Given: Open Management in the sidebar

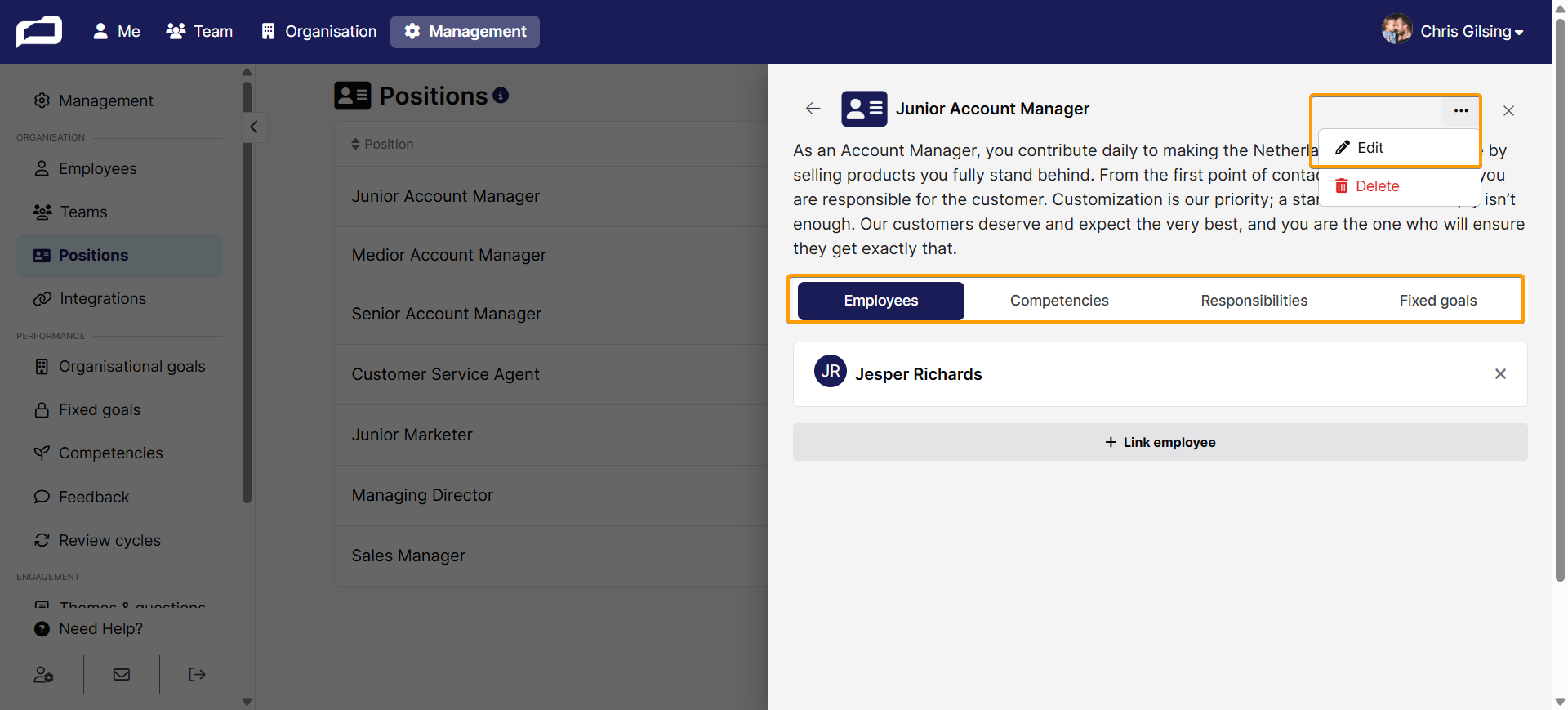Looking at the screenshot, I should click(x=94, y=100).
